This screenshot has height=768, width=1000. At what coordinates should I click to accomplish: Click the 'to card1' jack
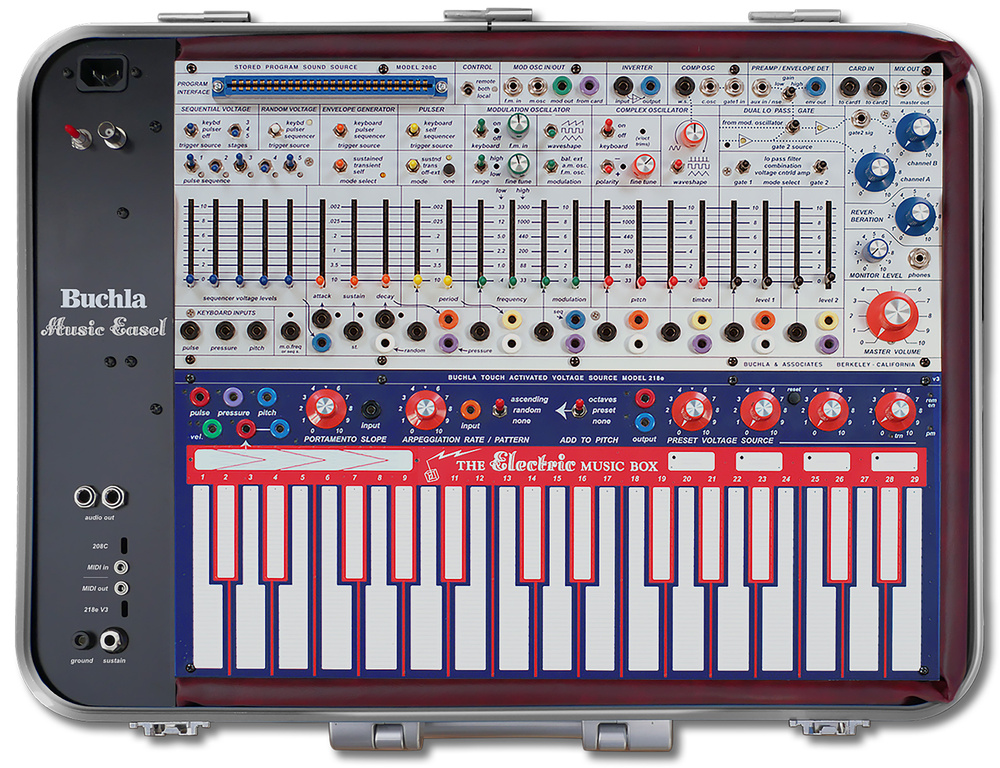pyautogui.click(x=849, y=87)
